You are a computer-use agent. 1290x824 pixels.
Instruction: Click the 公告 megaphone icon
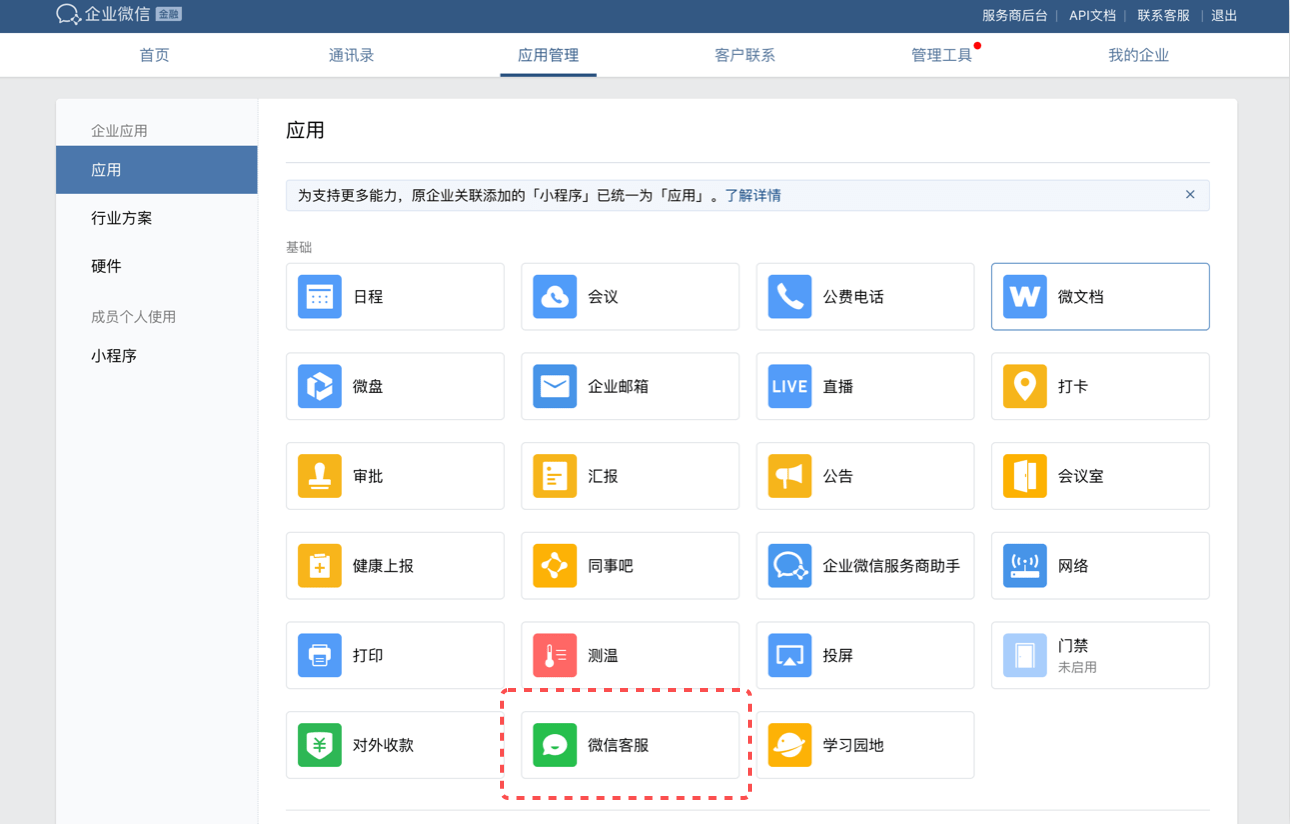pyautogui.click(x=789, y=476)
